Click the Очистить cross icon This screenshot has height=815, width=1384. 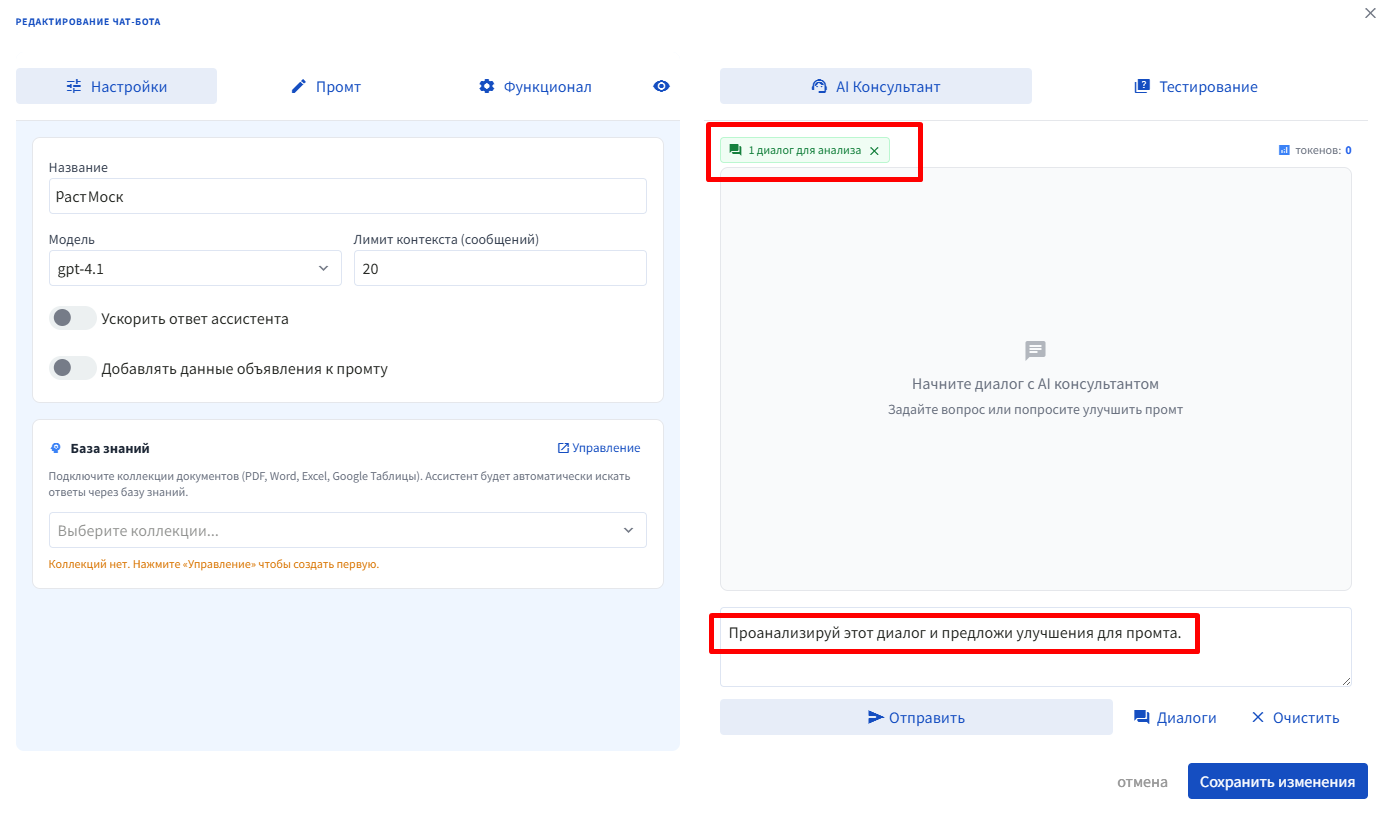pos(1258,717)
